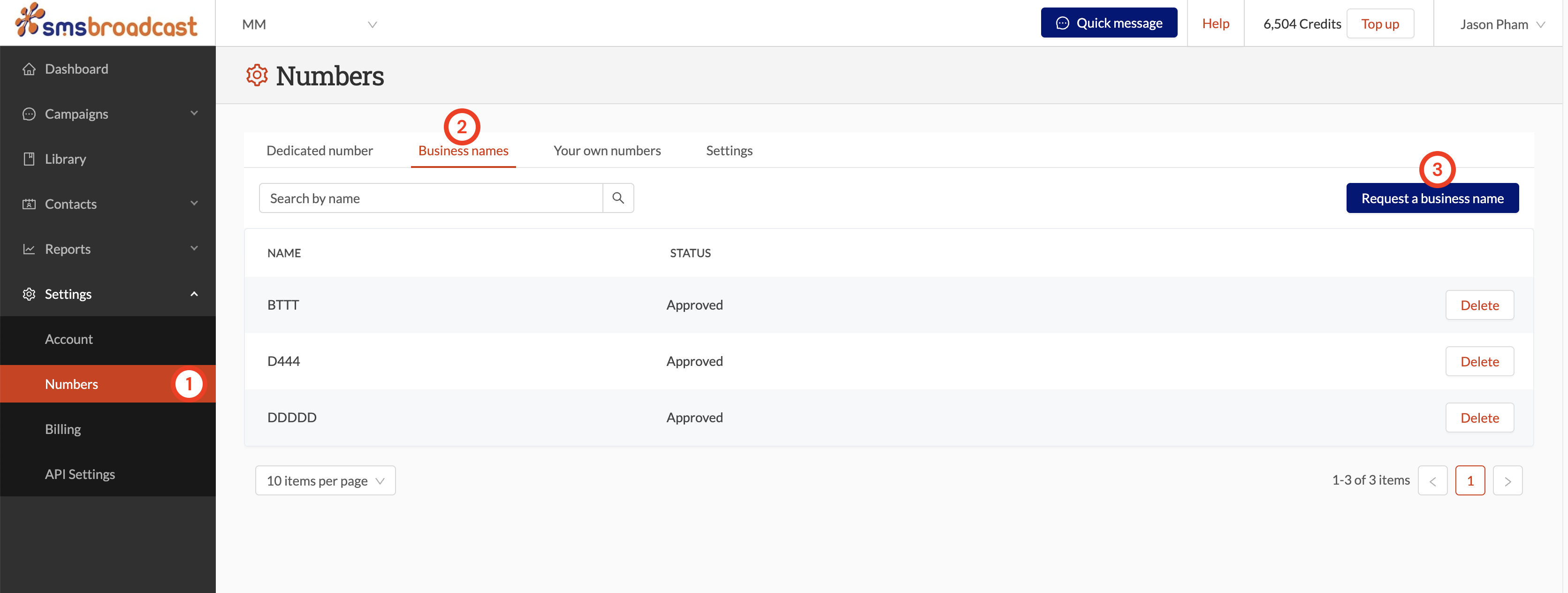Switch to Your own numbers tab
Image resolution: width=1568 pixels, height=593 pixels.
[x=607, y=151]
